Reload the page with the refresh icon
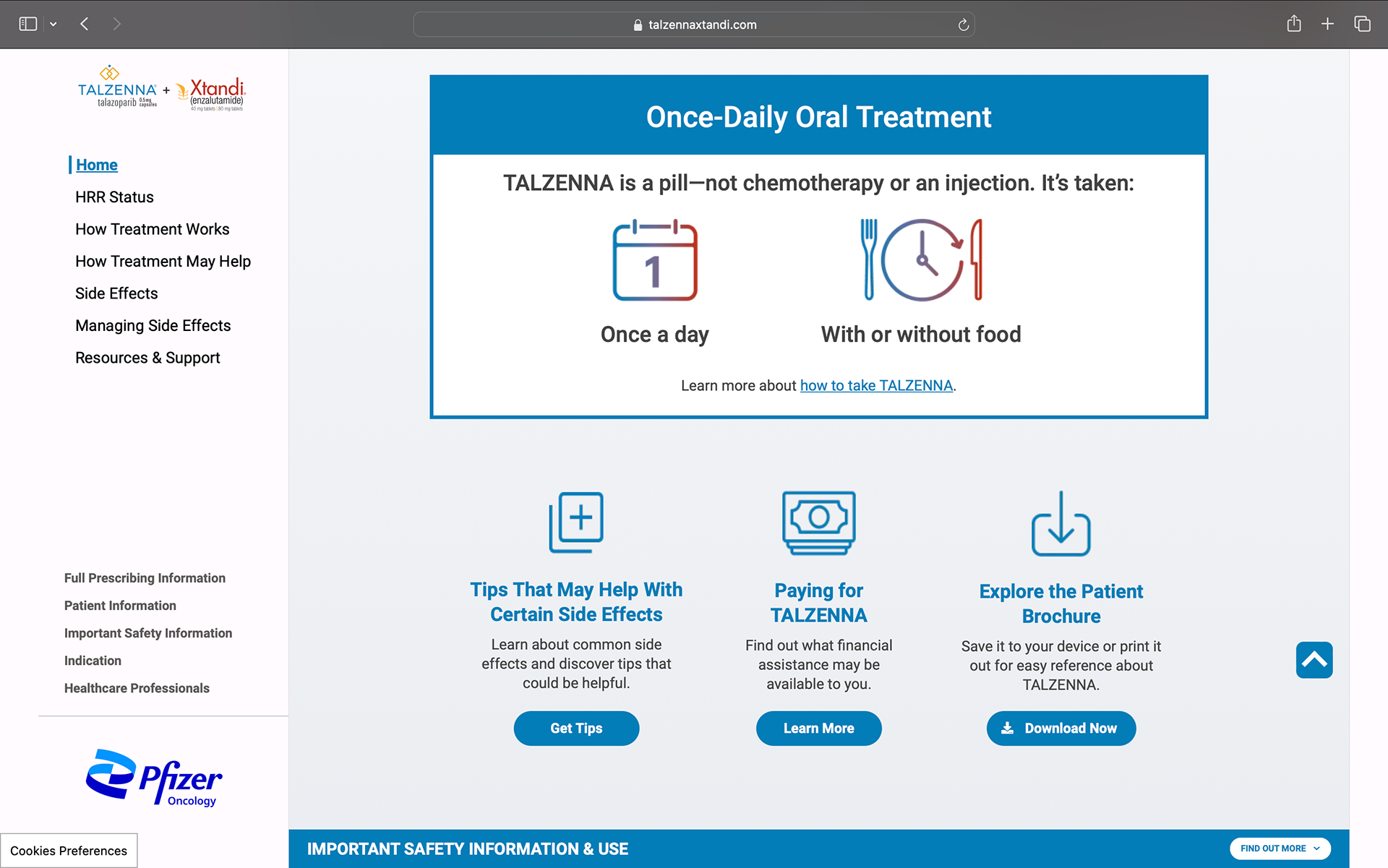Viewport: 1388px width, 868px height. (x=963, y=25)
